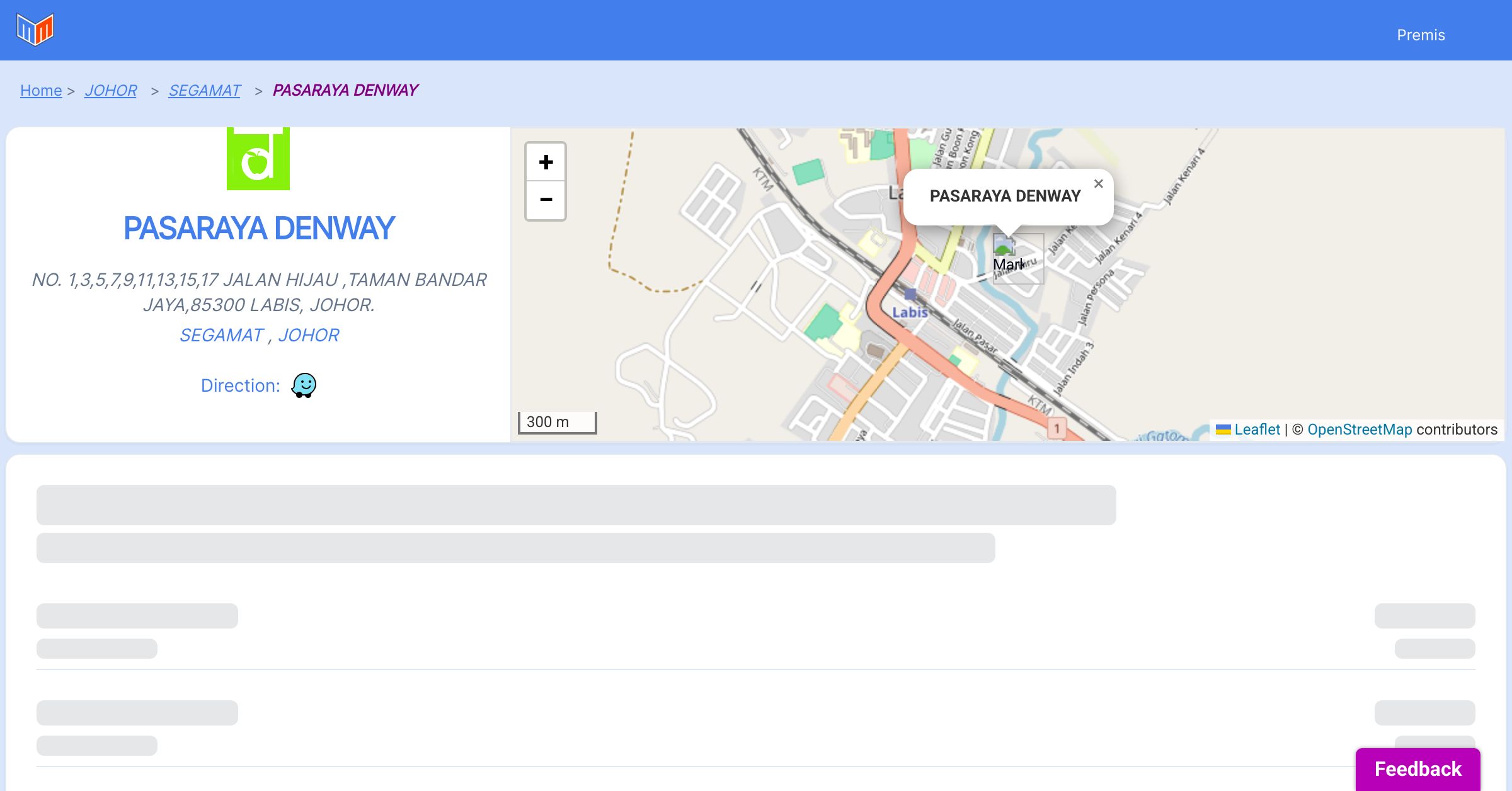Zoom out on the map

pyautogui.click(x=546, y=200)
